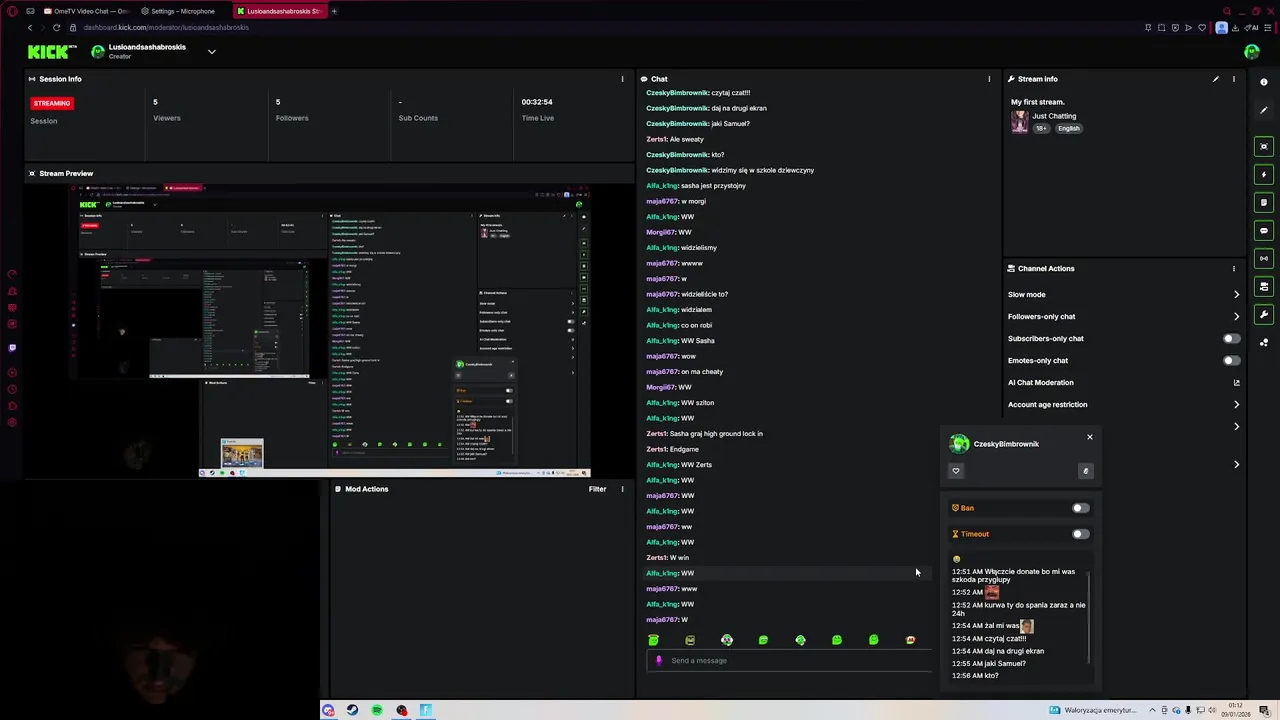Open Session Info three-dot options menu
1280x720 pixels.
622,79
